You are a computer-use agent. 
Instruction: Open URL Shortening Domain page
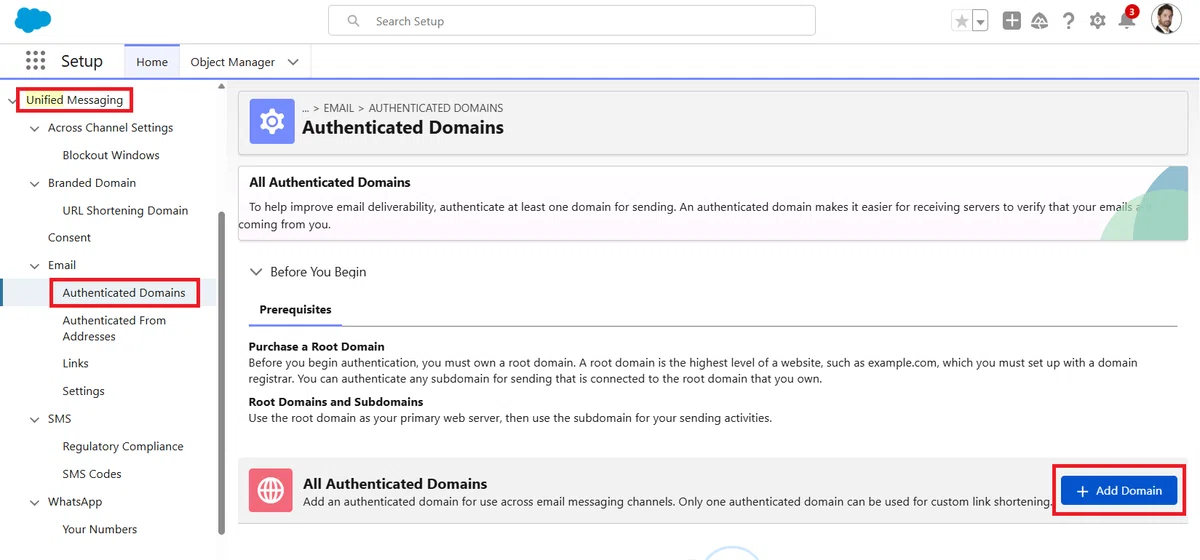125,211
